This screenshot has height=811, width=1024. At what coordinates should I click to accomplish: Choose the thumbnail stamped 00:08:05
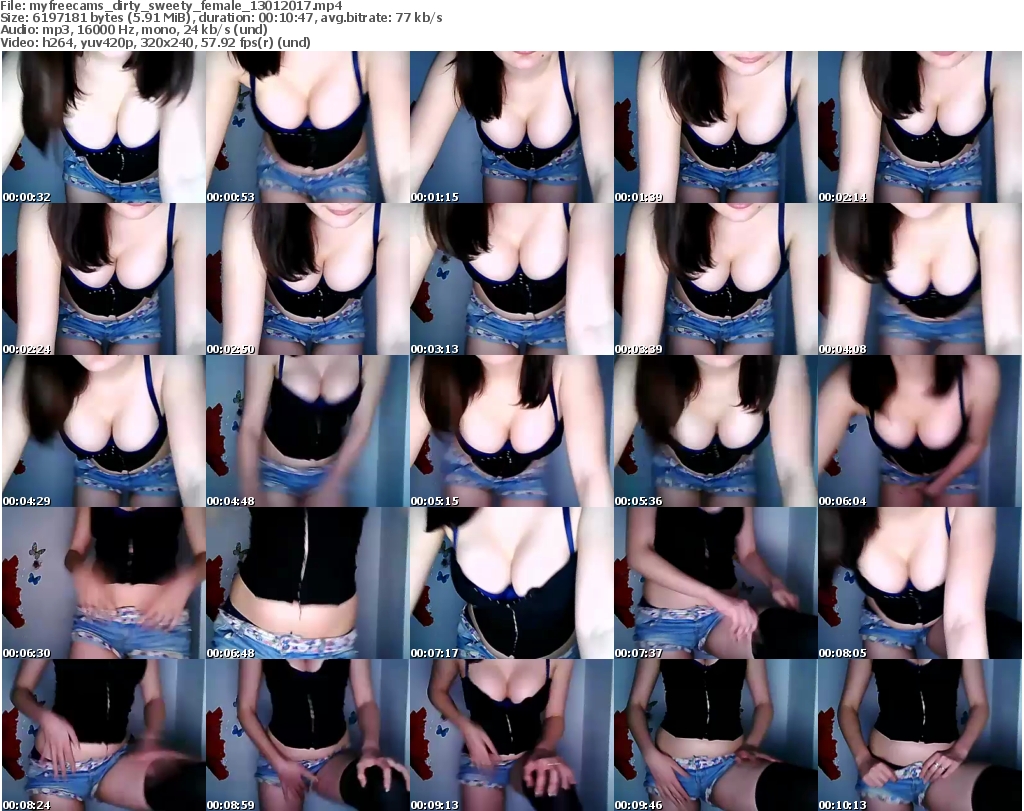tap(920, 584)
